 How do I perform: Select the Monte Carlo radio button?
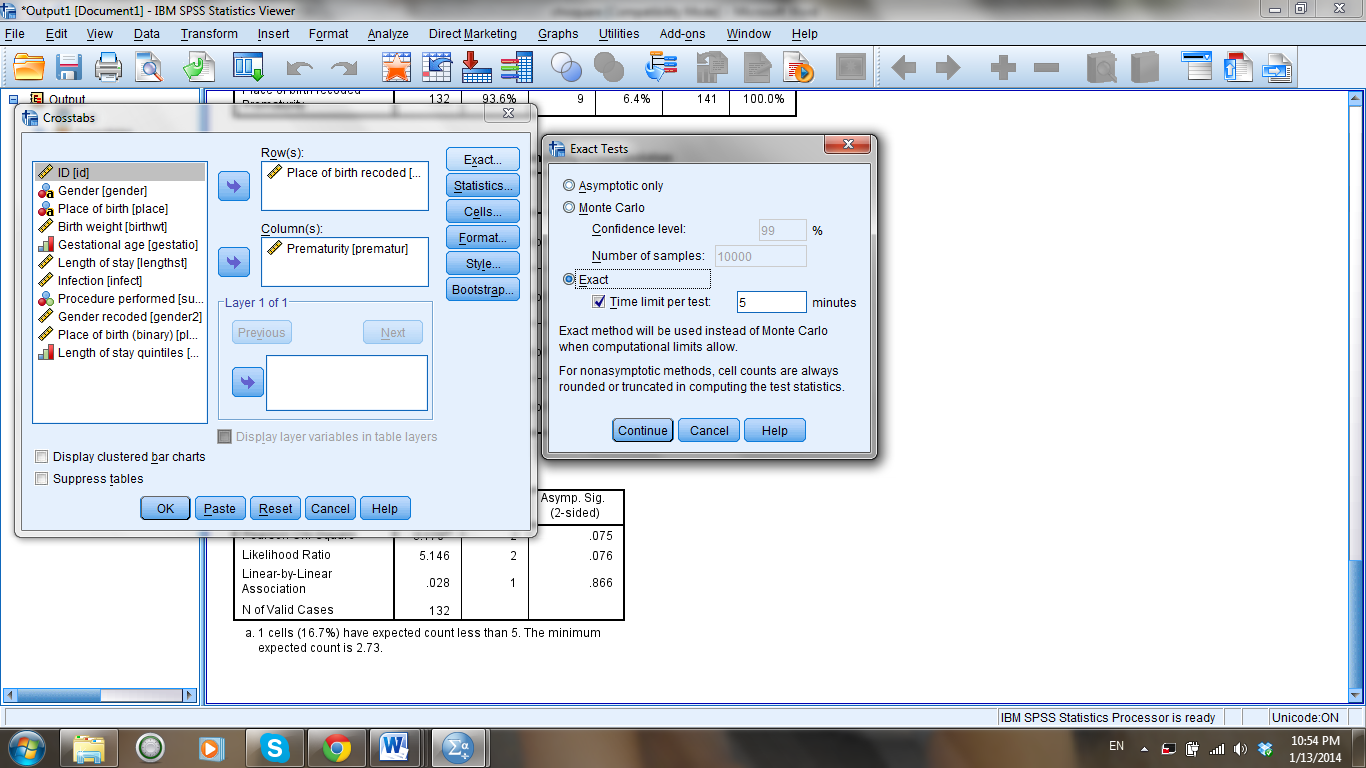click(x=570, y=208)
